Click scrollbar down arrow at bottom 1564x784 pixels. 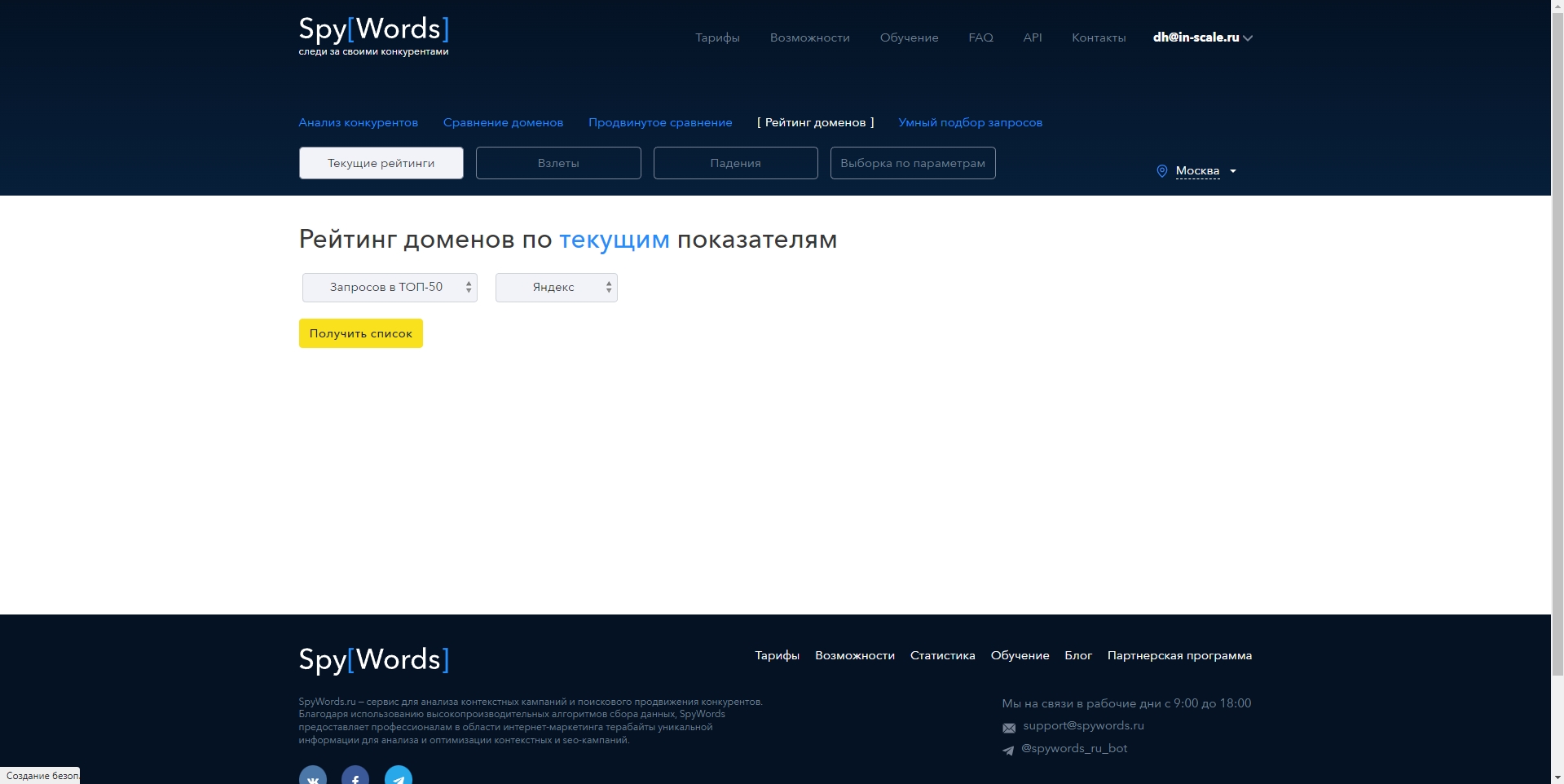pos(1557,777)
